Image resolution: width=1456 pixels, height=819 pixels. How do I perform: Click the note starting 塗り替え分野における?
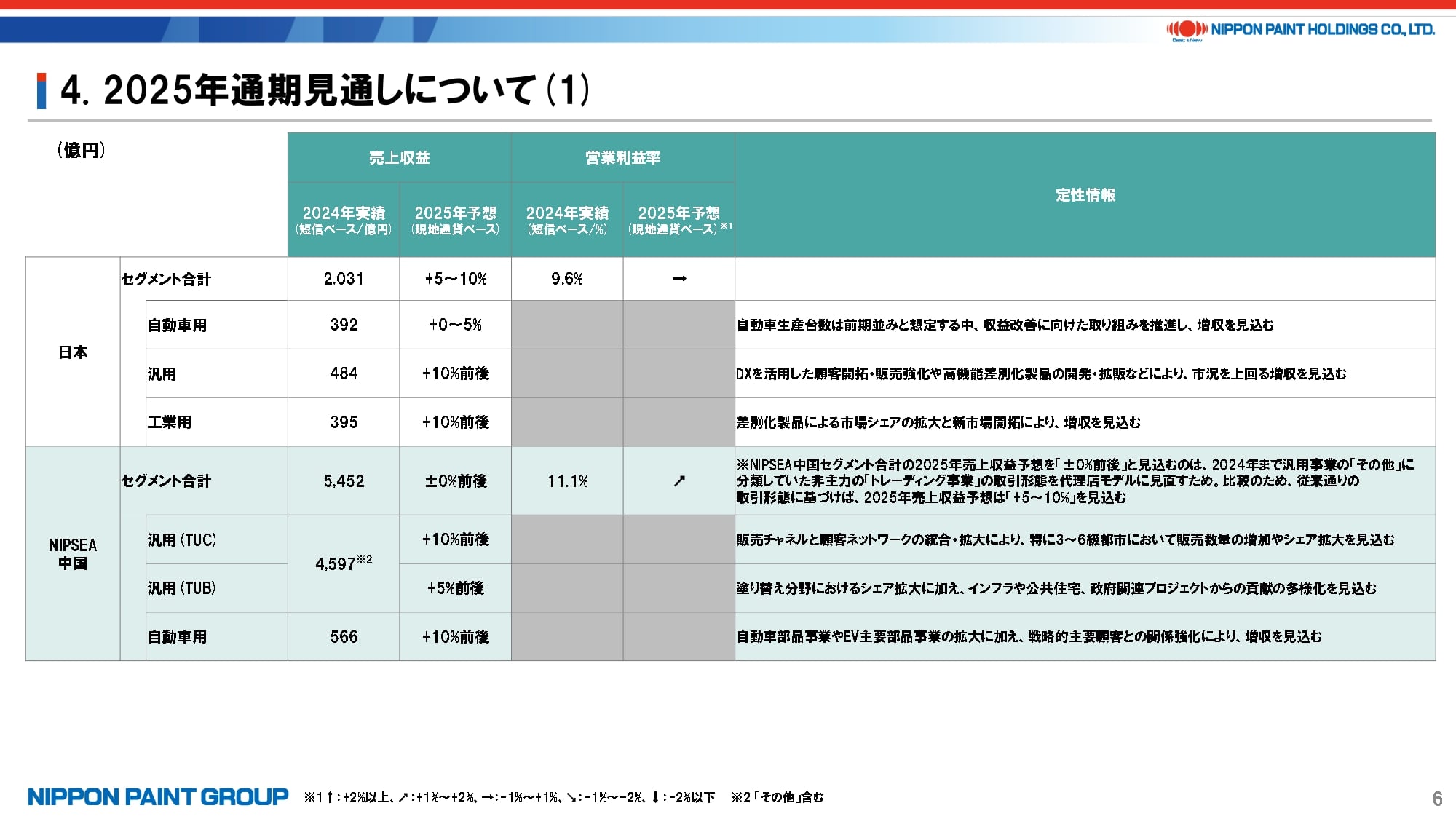point(1056,588)
